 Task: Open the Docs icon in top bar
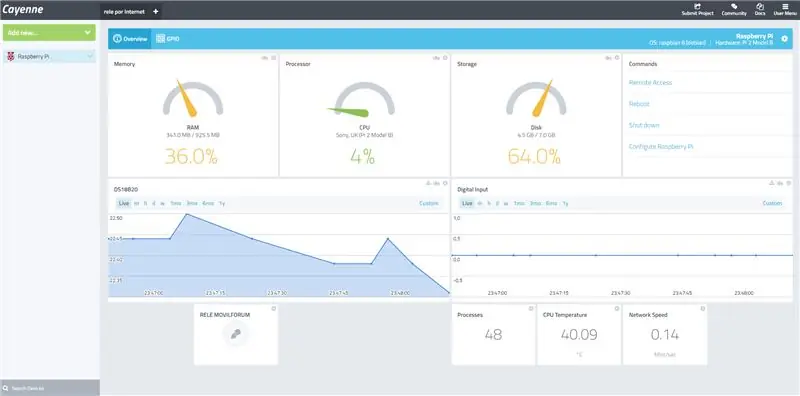[760, 7]
